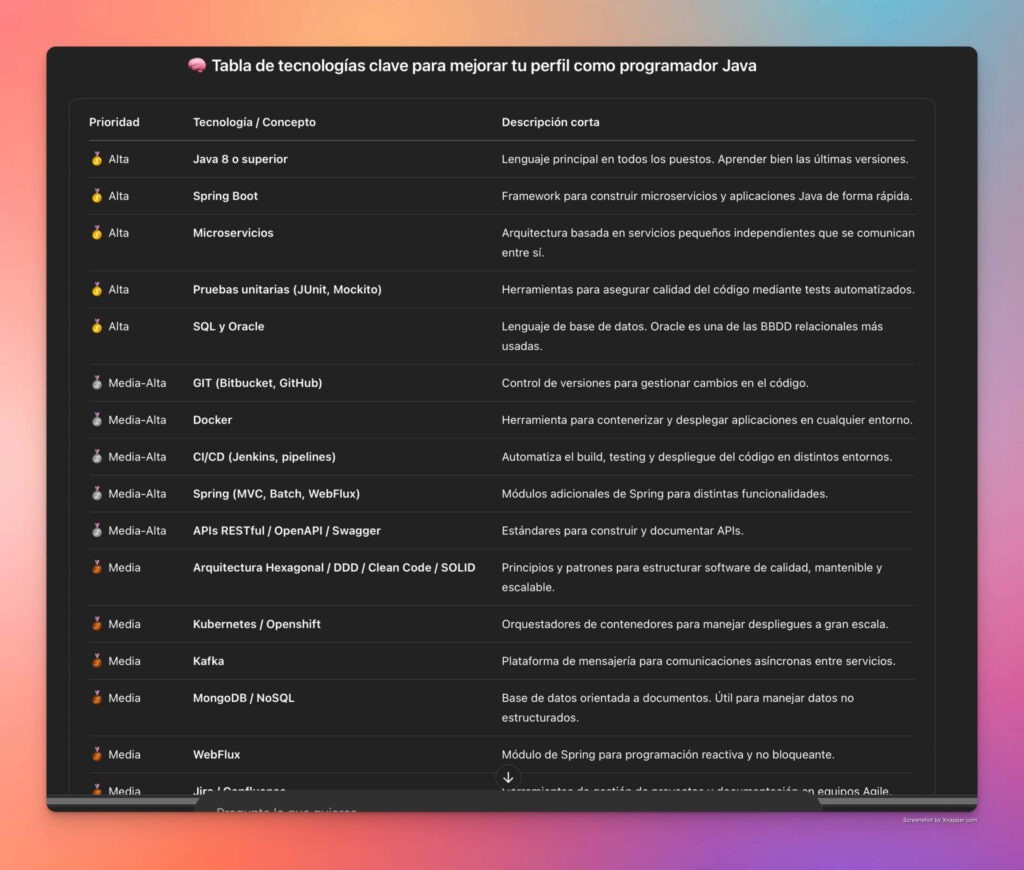Click description 'Plataforma de mensajería para comunicaciones'

698,660
